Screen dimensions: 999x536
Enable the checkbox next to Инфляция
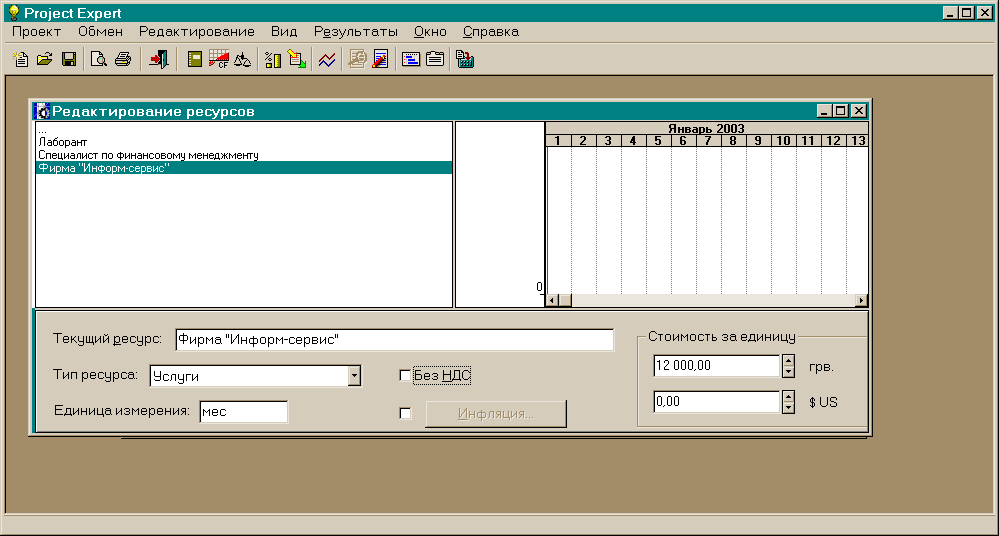pos(405,414)
